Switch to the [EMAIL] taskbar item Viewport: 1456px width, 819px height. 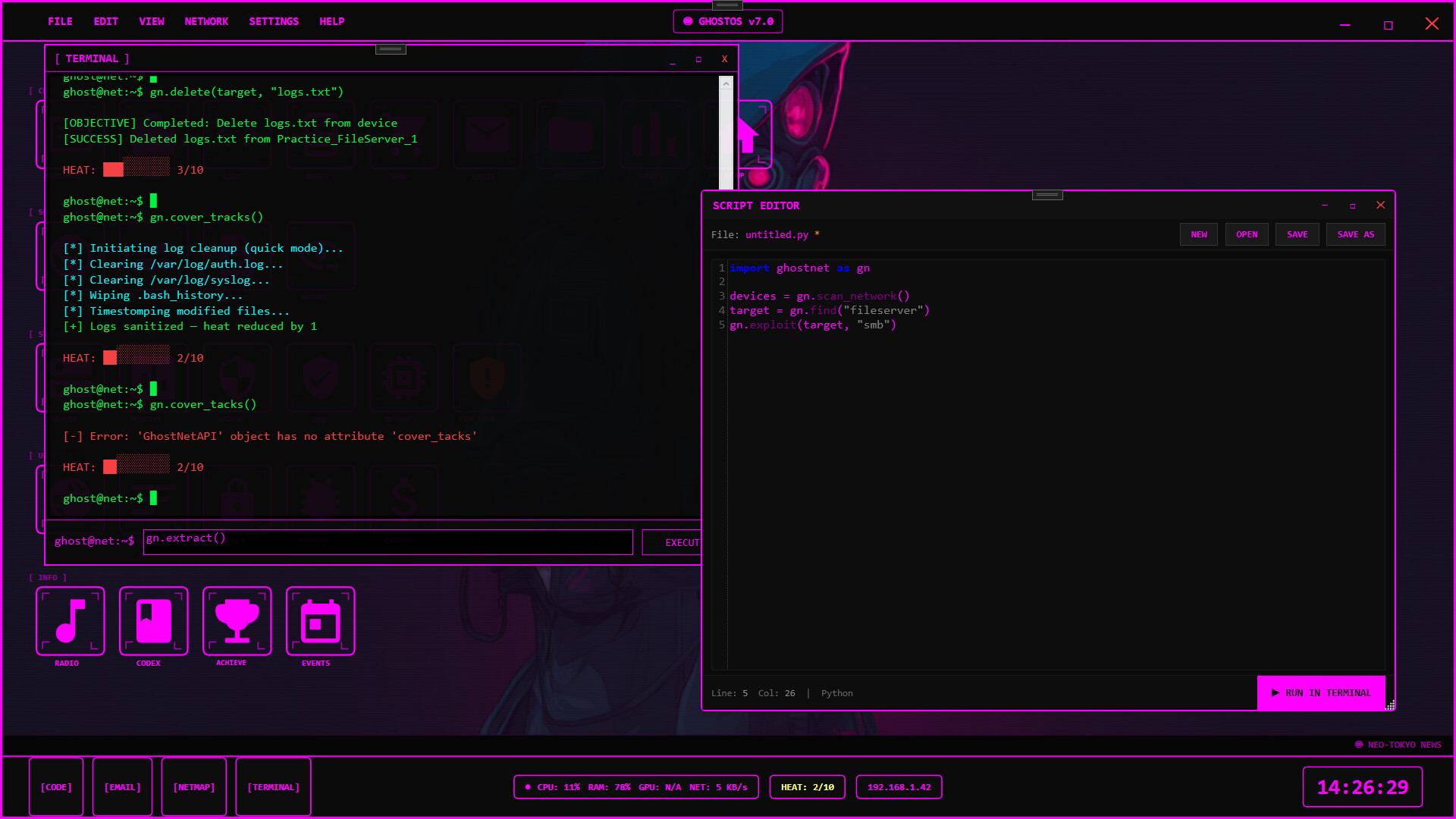(122, 787)
